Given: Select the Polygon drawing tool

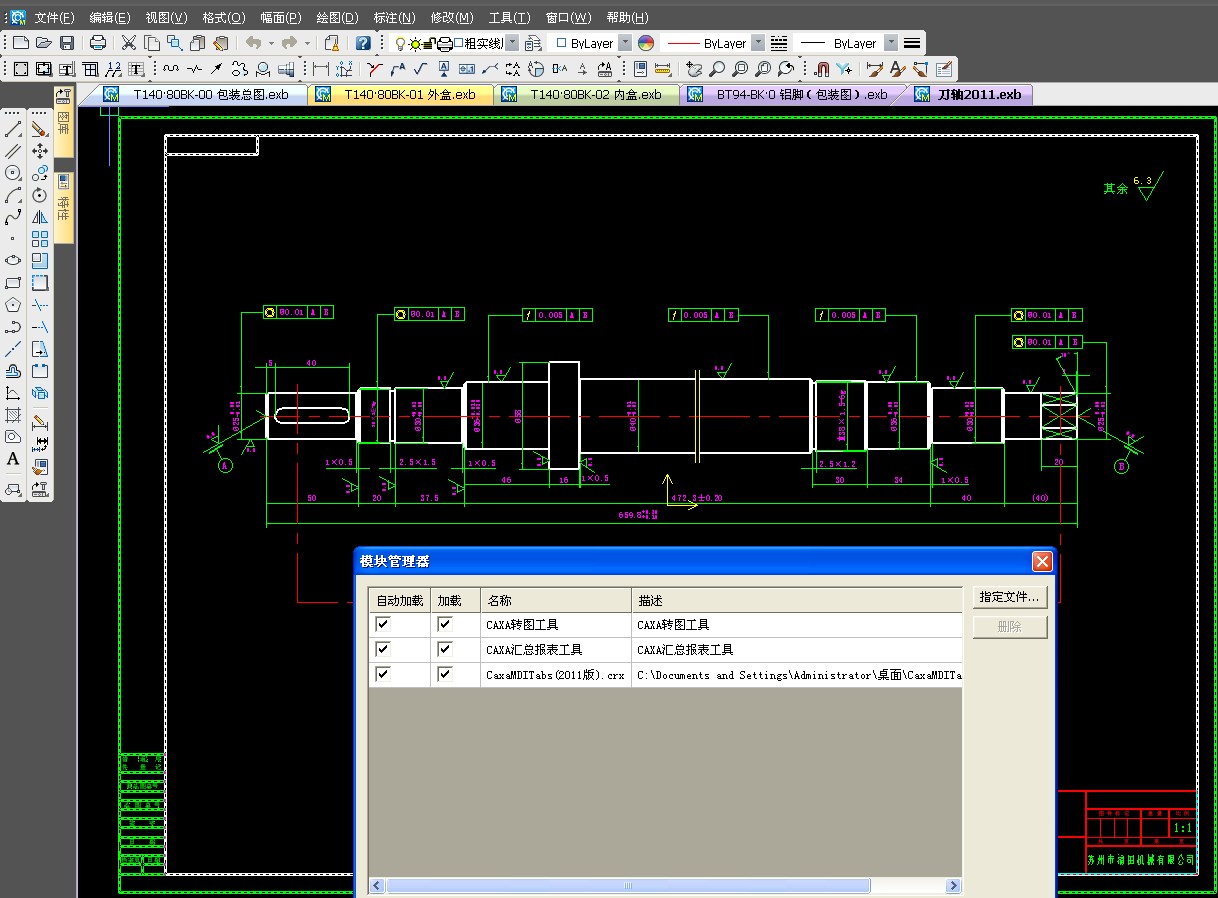Looking at the screenshot, I should (x=13, y=305).
